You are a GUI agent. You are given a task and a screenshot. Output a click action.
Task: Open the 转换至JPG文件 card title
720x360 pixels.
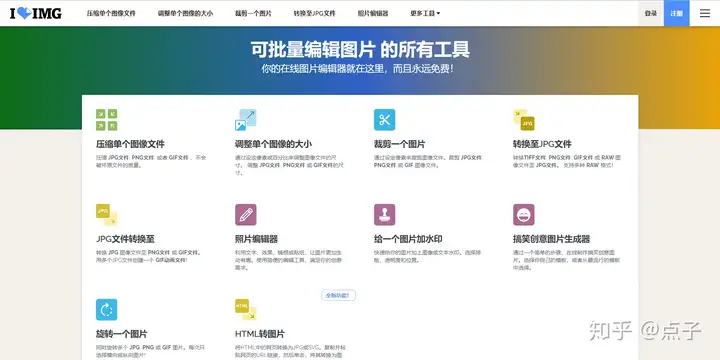(x=542, y=144)
